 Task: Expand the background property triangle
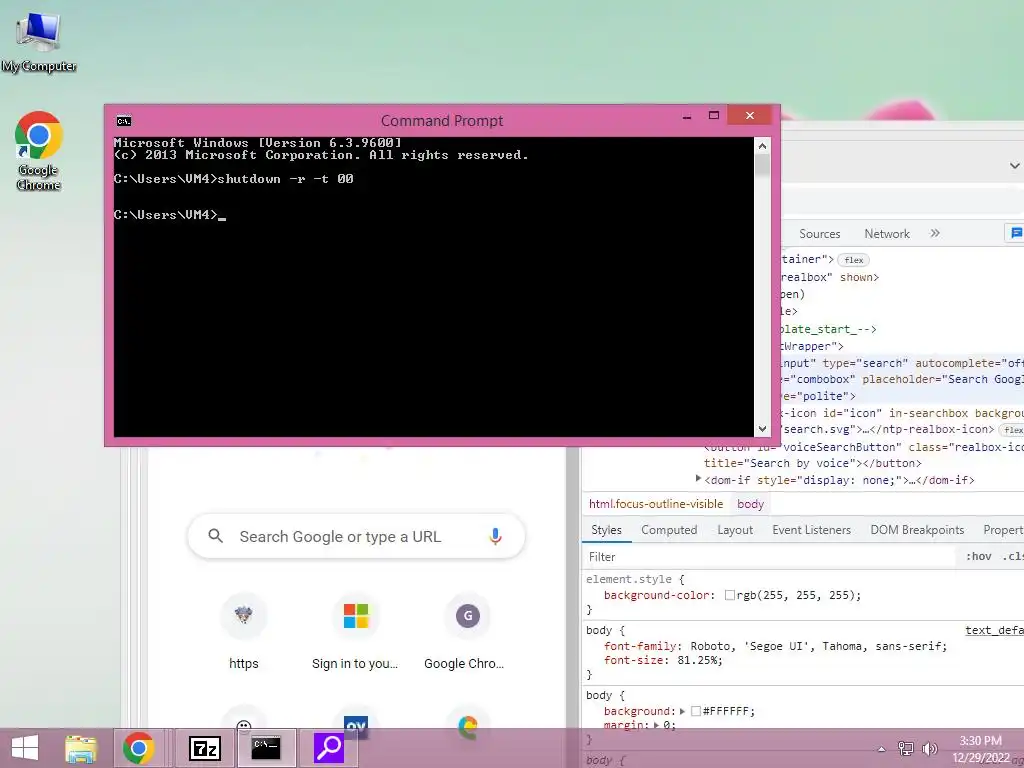[682, 711]
